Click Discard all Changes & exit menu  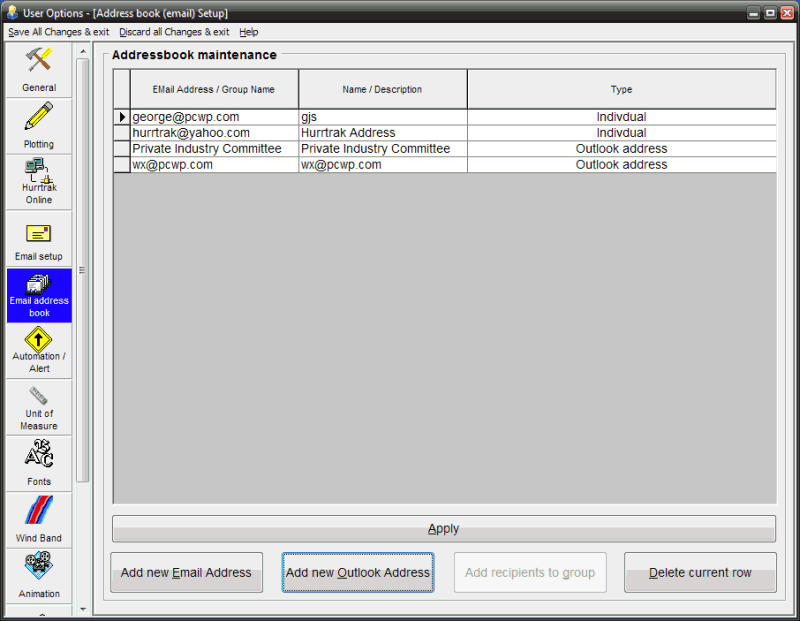[x=174, y=32]
